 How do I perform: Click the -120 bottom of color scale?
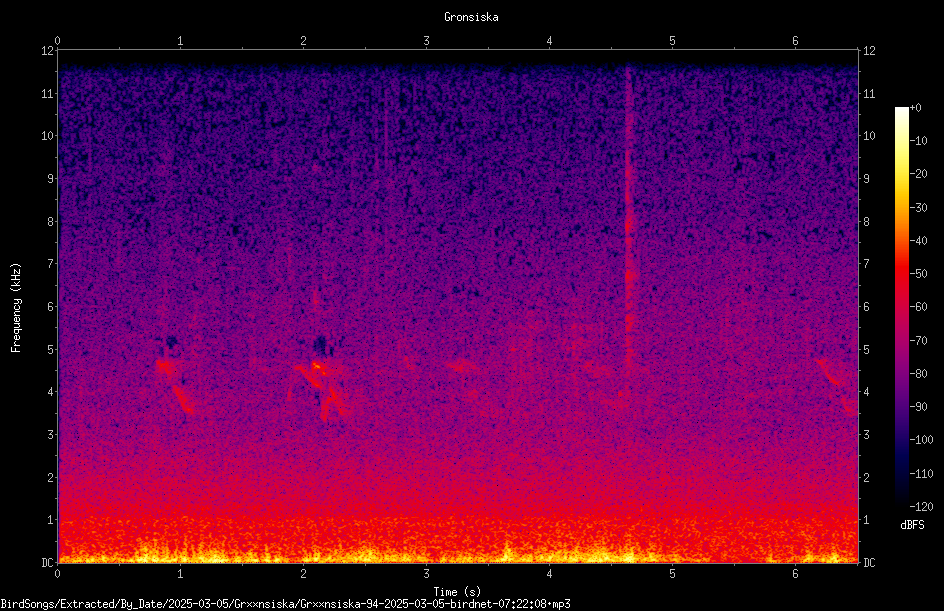(921, 506)
